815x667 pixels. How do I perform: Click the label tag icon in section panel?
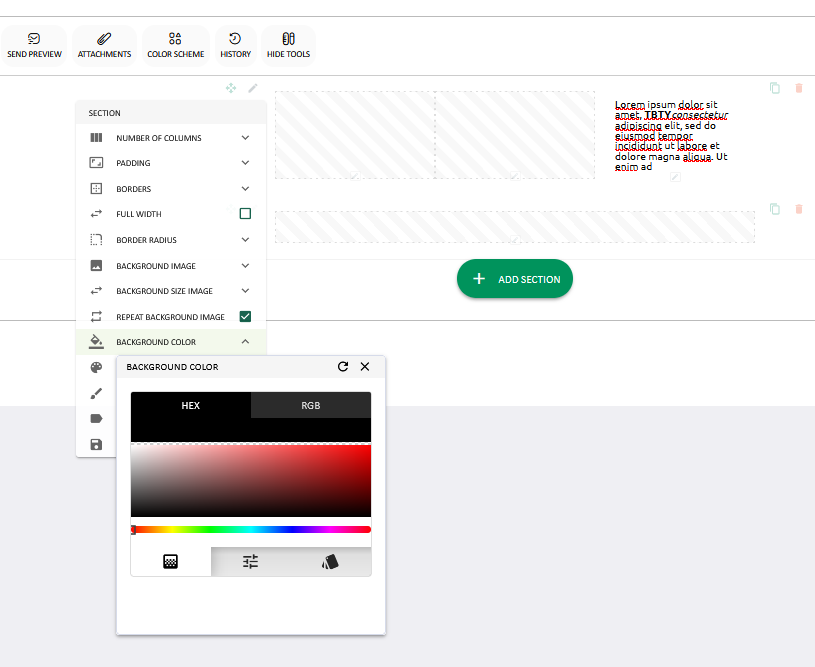click(96, 418)
